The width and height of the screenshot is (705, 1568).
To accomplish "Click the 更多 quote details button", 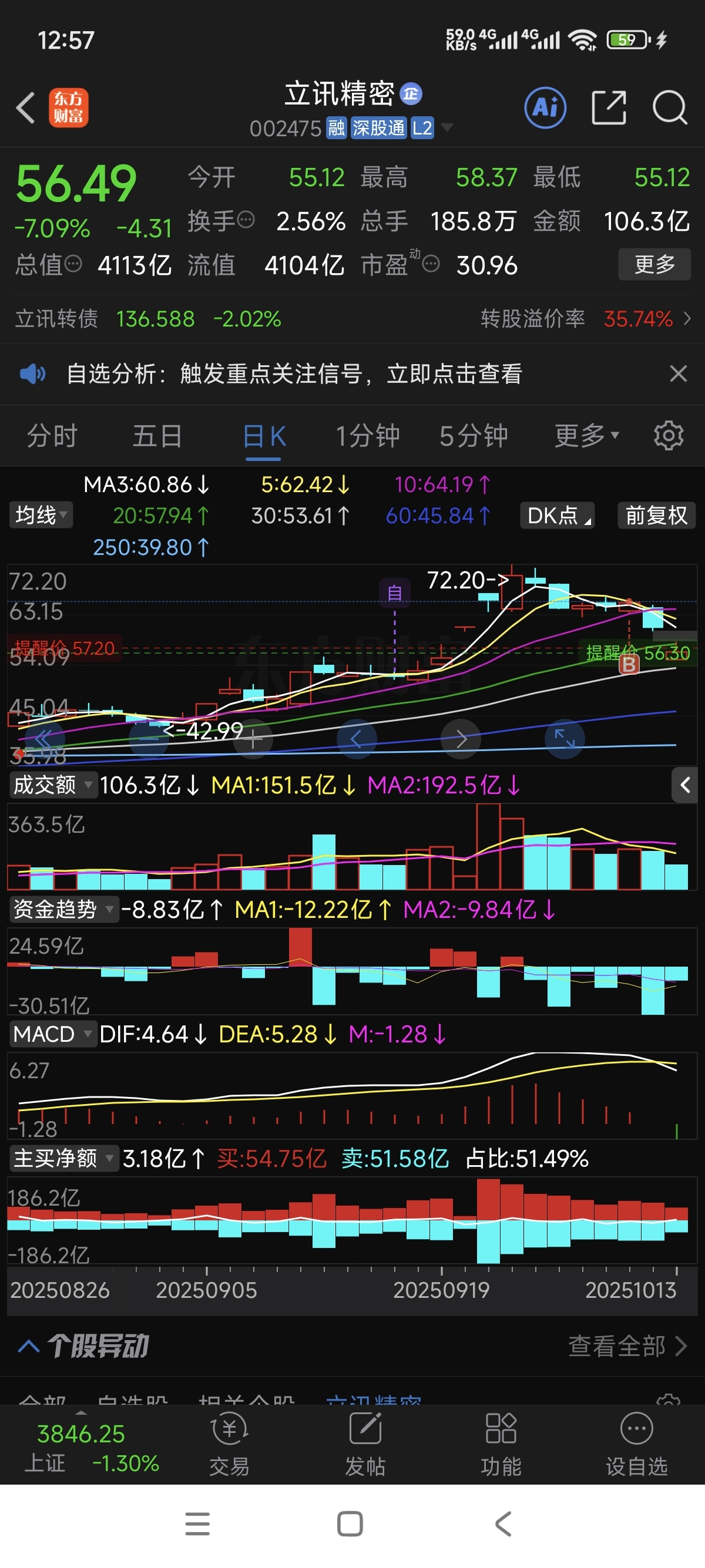I will [x=654, y=264].
